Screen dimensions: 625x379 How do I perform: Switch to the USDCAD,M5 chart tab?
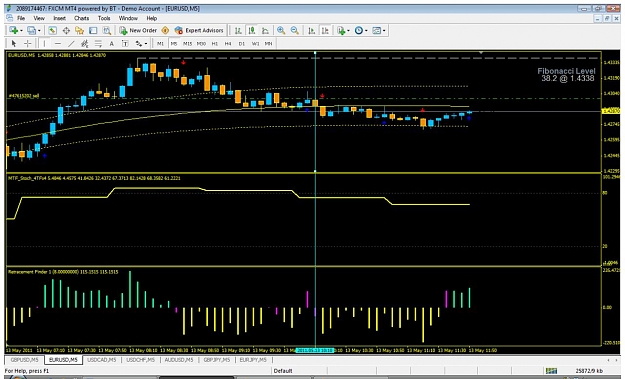click(102, 359)
